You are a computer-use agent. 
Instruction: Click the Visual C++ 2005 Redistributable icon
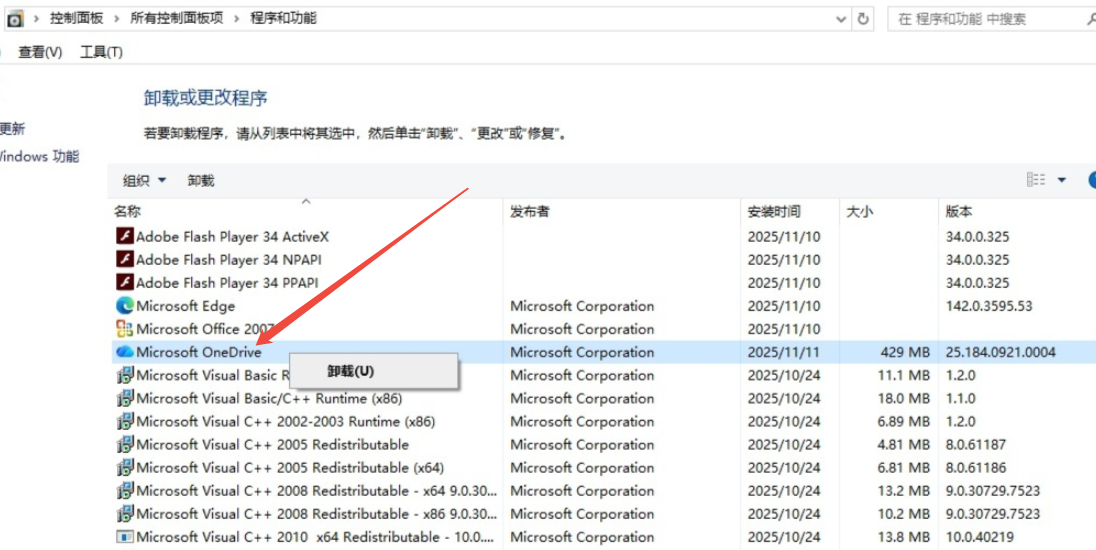125,445
